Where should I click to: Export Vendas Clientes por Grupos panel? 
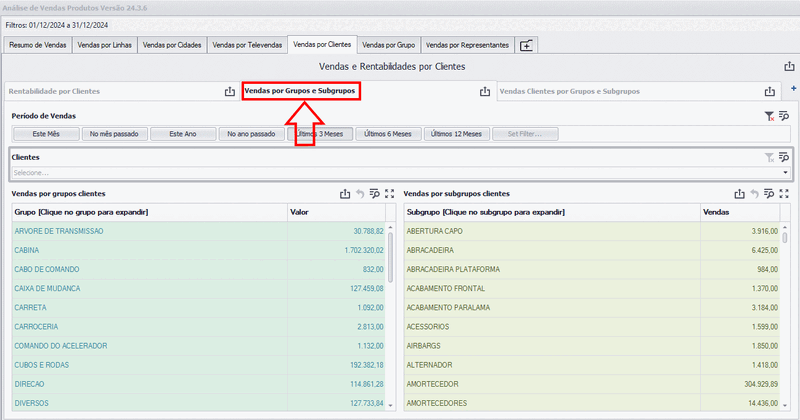click(770, 91)
